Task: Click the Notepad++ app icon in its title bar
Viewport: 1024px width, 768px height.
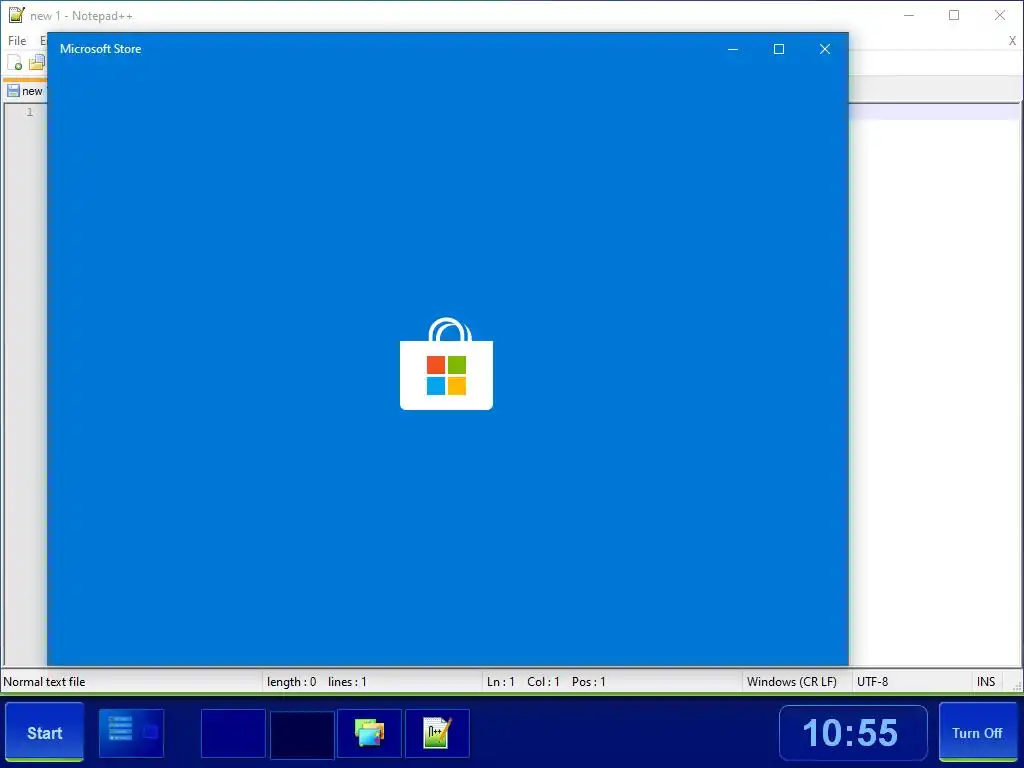Action: (16, 15)
